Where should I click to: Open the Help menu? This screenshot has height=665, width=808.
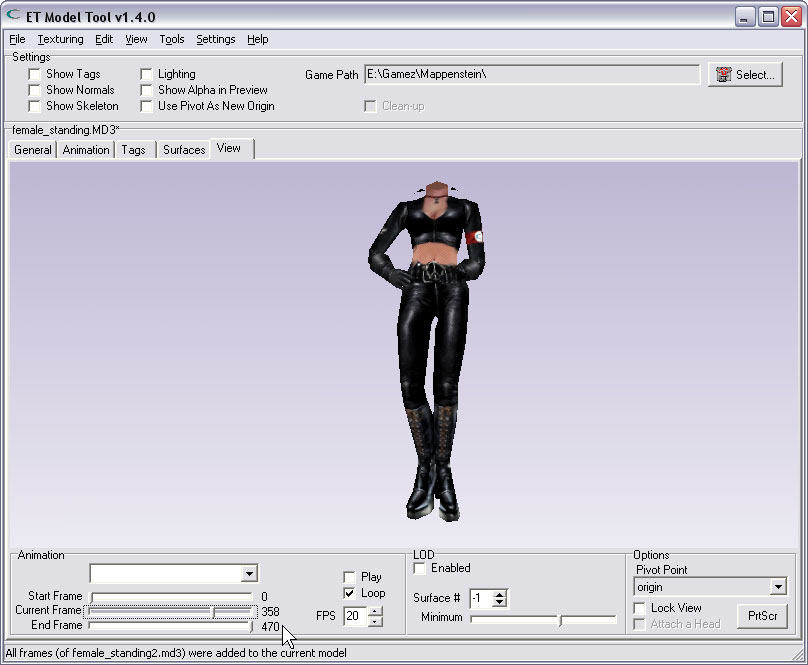[257, 39]
